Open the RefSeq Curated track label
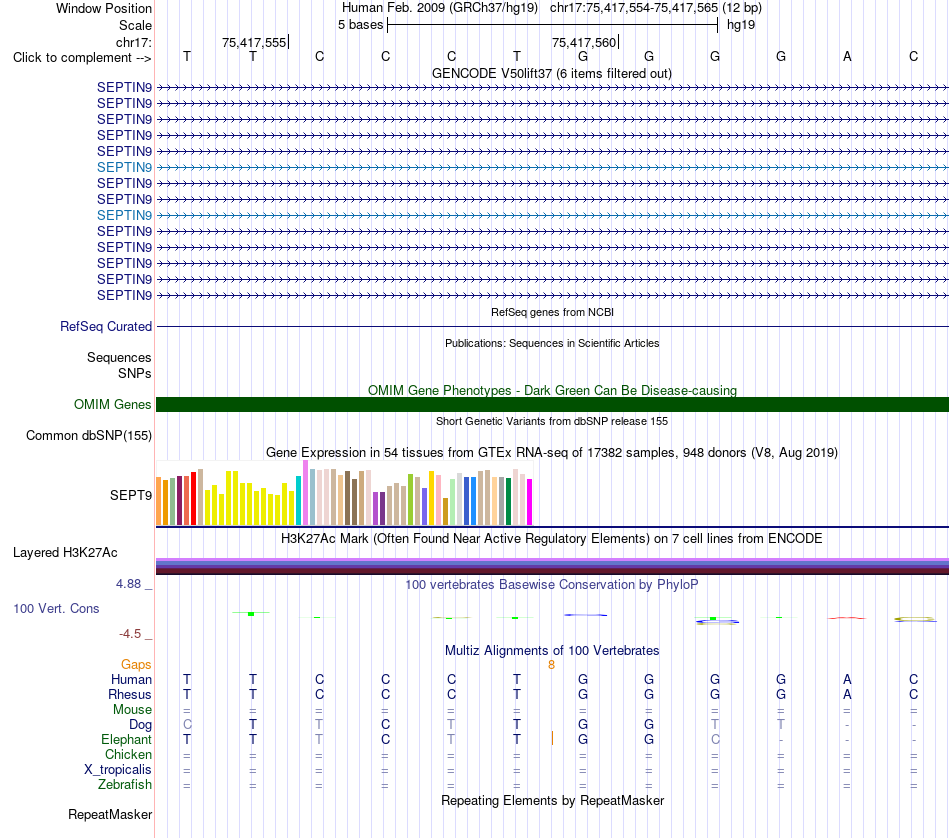The height and width of the screenshot is (838, 950). 106,327
